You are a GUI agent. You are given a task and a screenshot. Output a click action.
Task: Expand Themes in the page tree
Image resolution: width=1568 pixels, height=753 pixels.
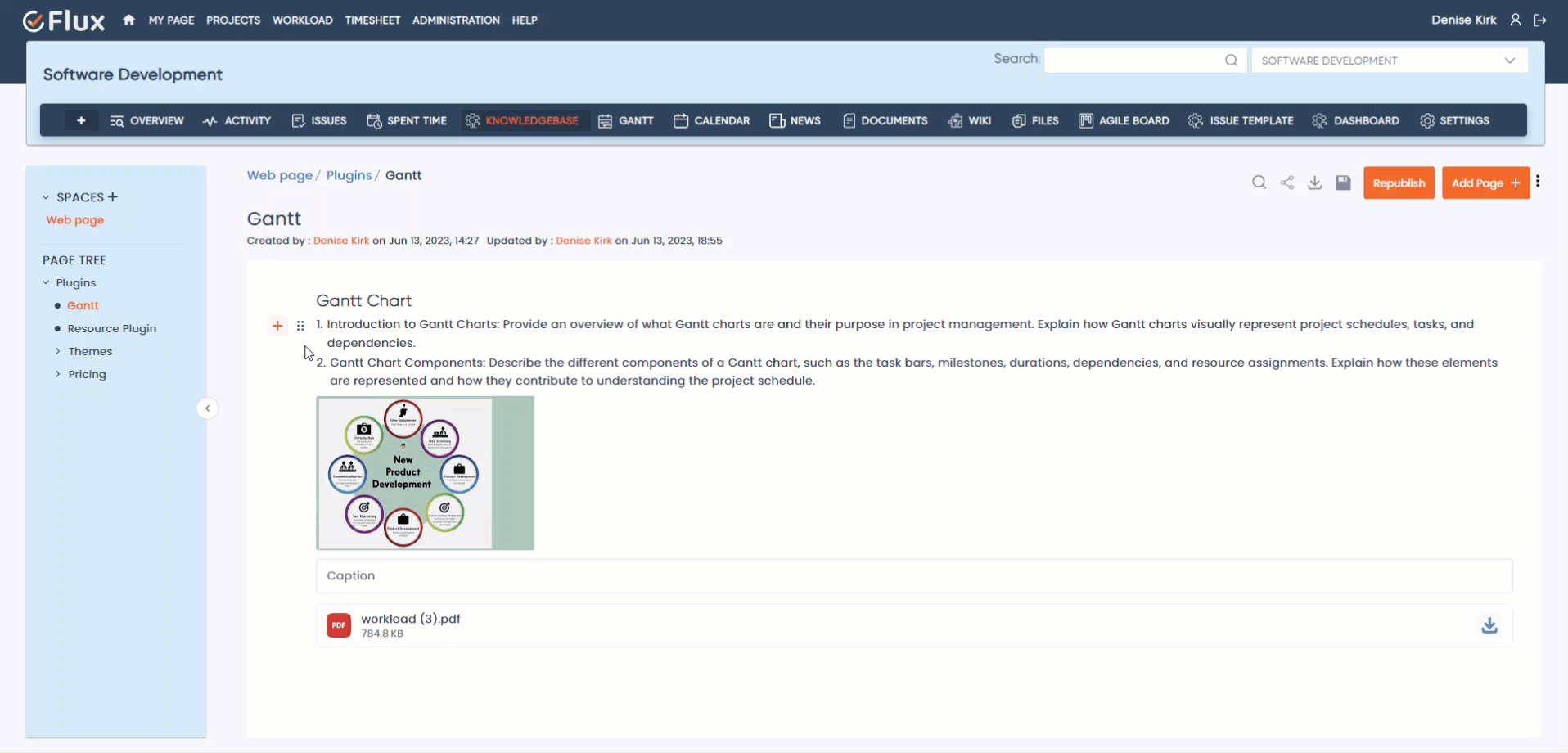click(x=58, y=350)
